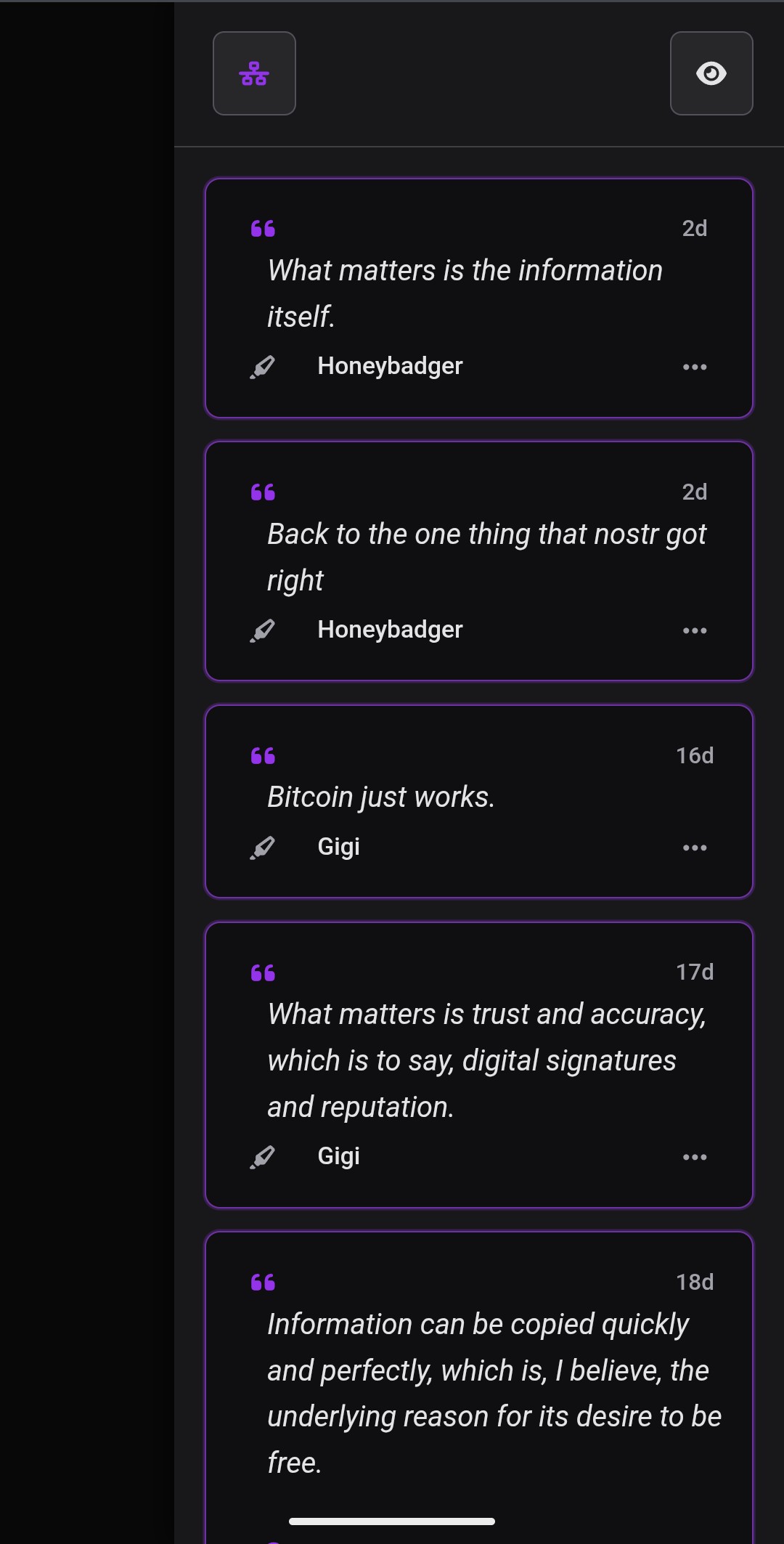Click purple quote mark on 'Bitcoin just works' card
Screen dimensions: 784x1544
263,756
